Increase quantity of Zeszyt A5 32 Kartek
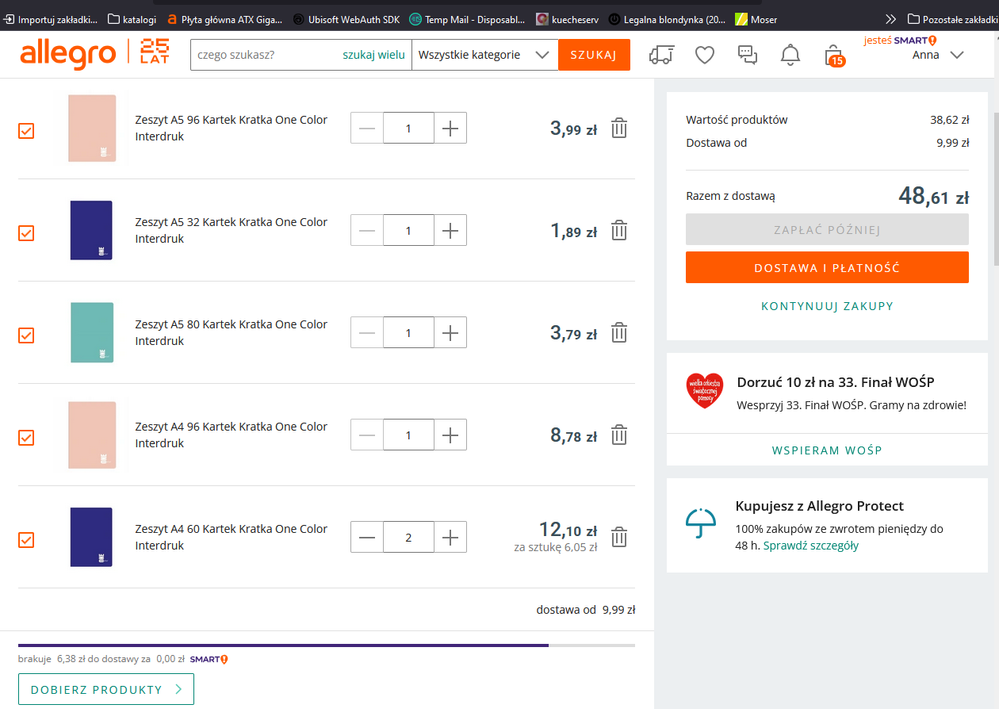This screenshot has height=709, width=999. click(450, 230)
